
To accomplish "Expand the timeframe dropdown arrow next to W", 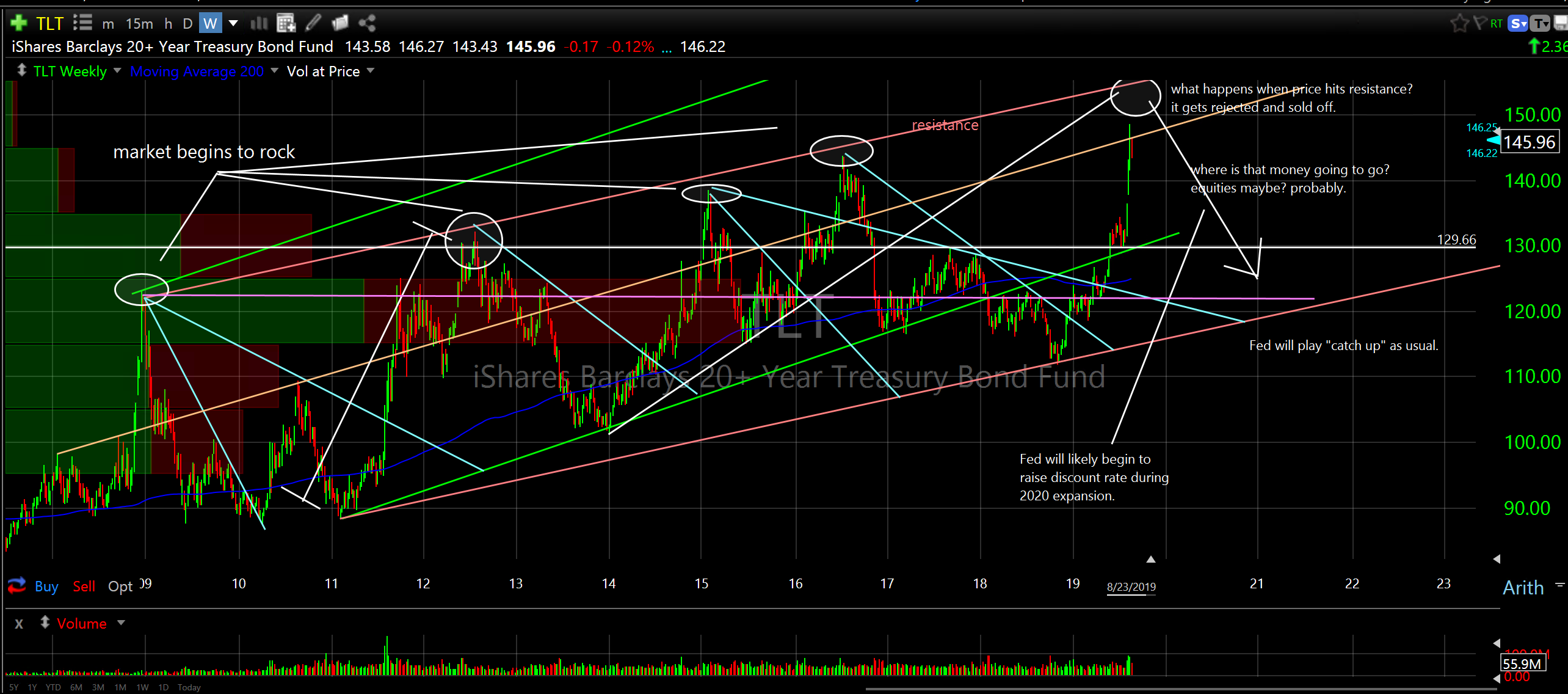I will pyautogui.click(x=233, y=23).
